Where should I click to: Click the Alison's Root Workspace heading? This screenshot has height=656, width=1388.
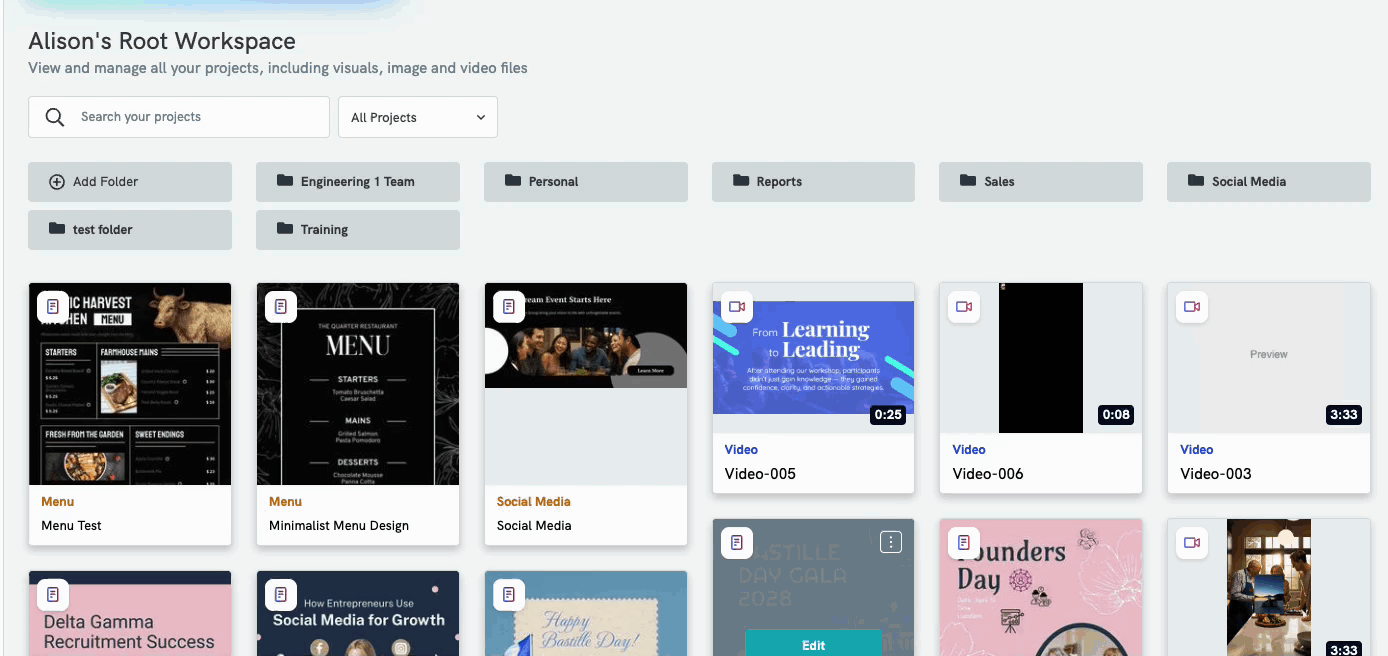pos(162,41)
